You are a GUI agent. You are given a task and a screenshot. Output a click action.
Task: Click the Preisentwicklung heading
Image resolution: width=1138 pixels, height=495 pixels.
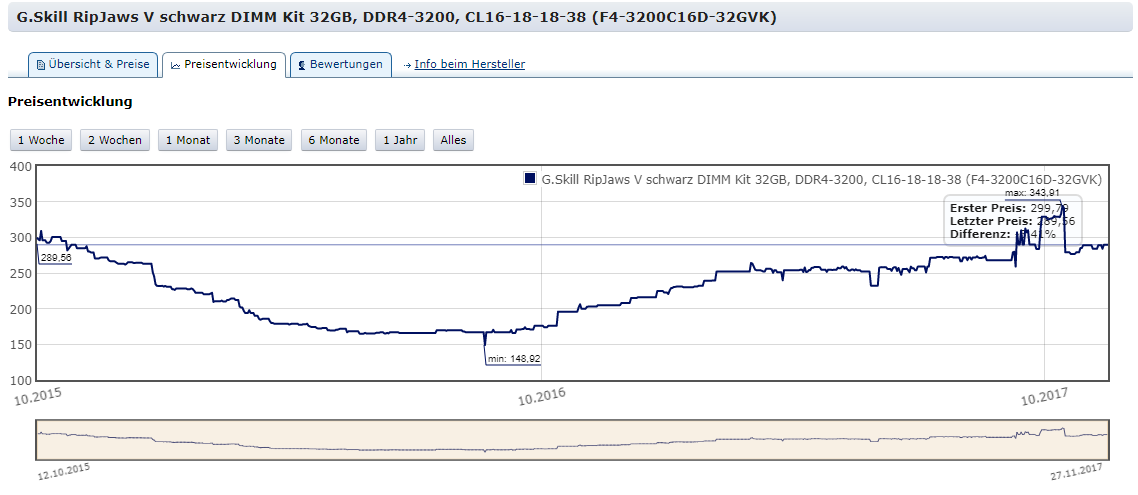pos(70,102)
